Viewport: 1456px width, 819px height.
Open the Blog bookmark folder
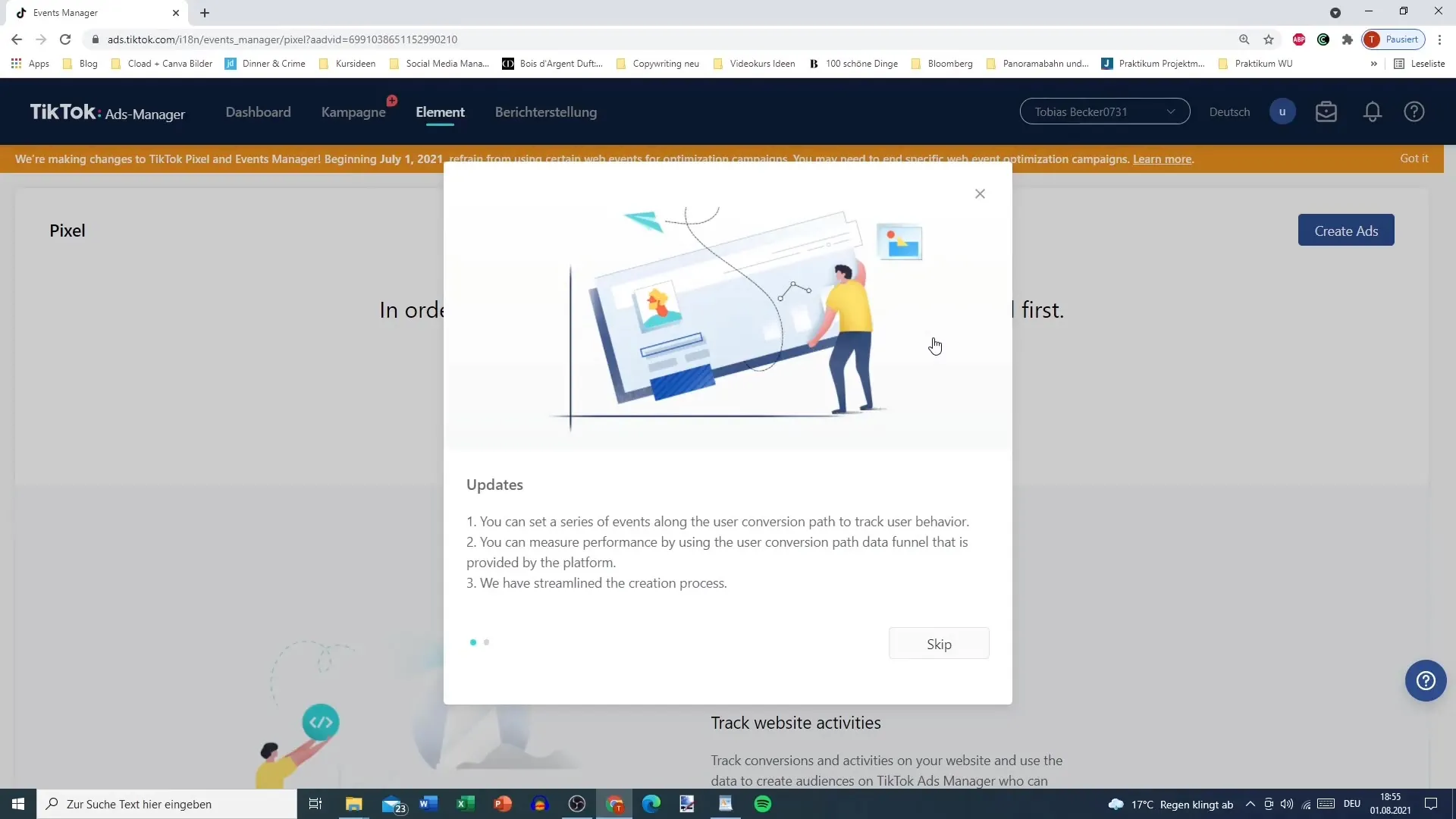pyautogui.click(x=80, y=64)
